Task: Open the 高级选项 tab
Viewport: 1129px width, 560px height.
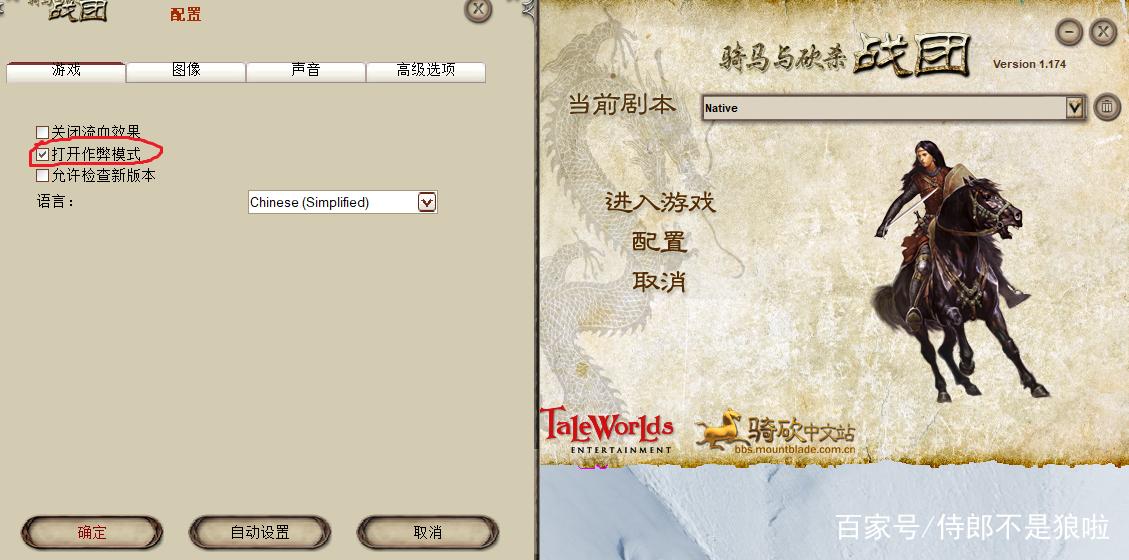Action: (x=426, y=71)
